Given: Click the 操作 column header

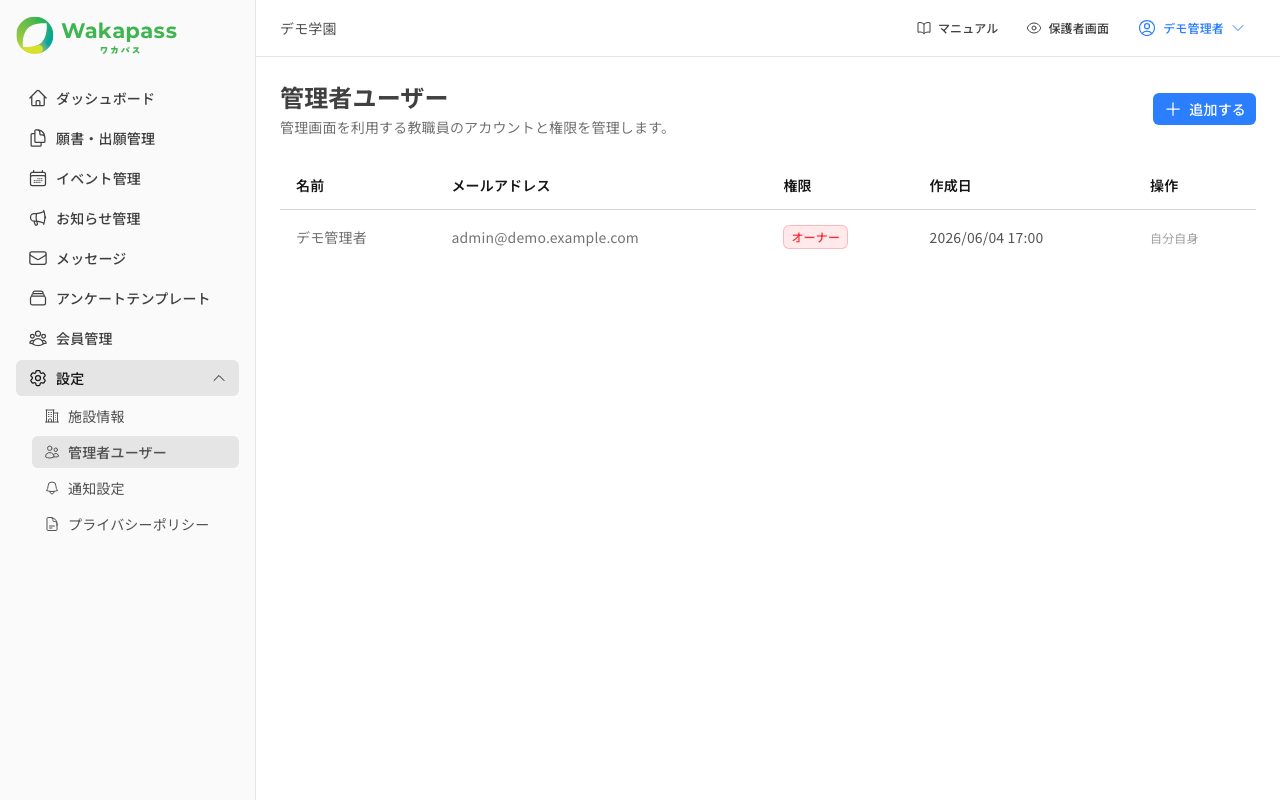Looking at the screenshot, I should click(x=1164, y=186).
